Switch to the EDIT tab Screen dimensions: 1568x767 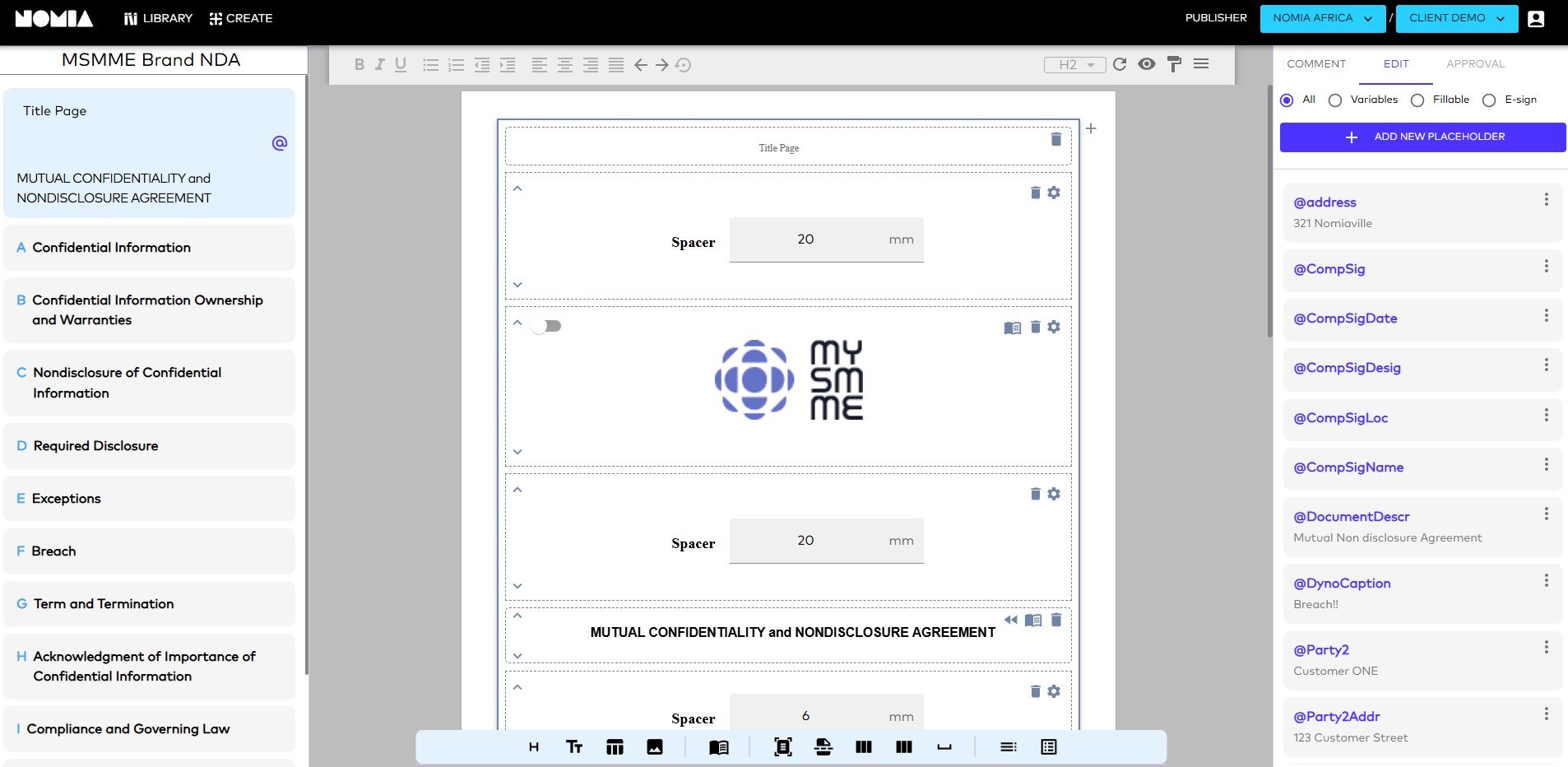(x=1396, y=64)
